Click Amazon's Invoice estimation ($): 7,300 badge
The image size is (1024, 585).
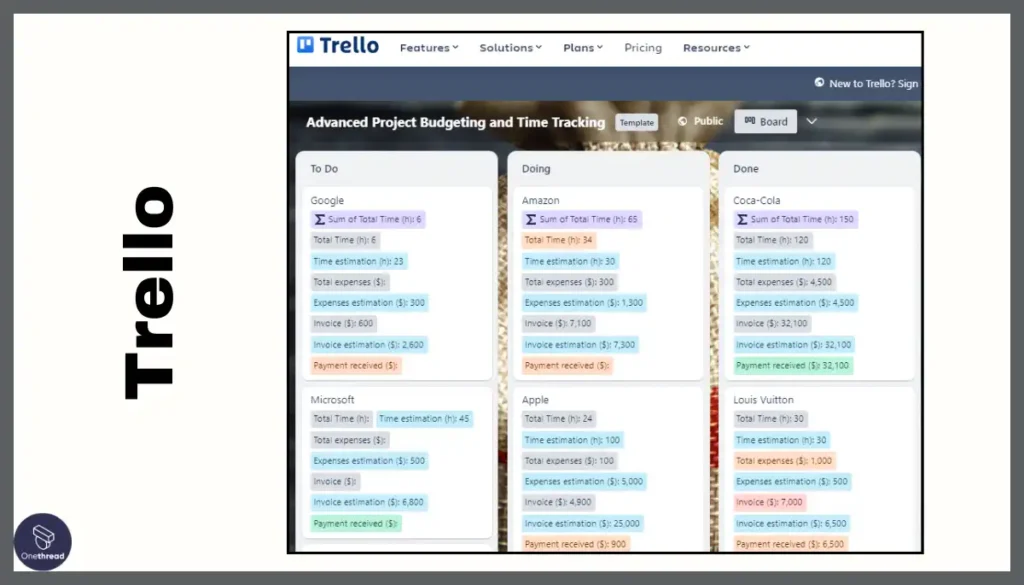click(x=580, y=345)
